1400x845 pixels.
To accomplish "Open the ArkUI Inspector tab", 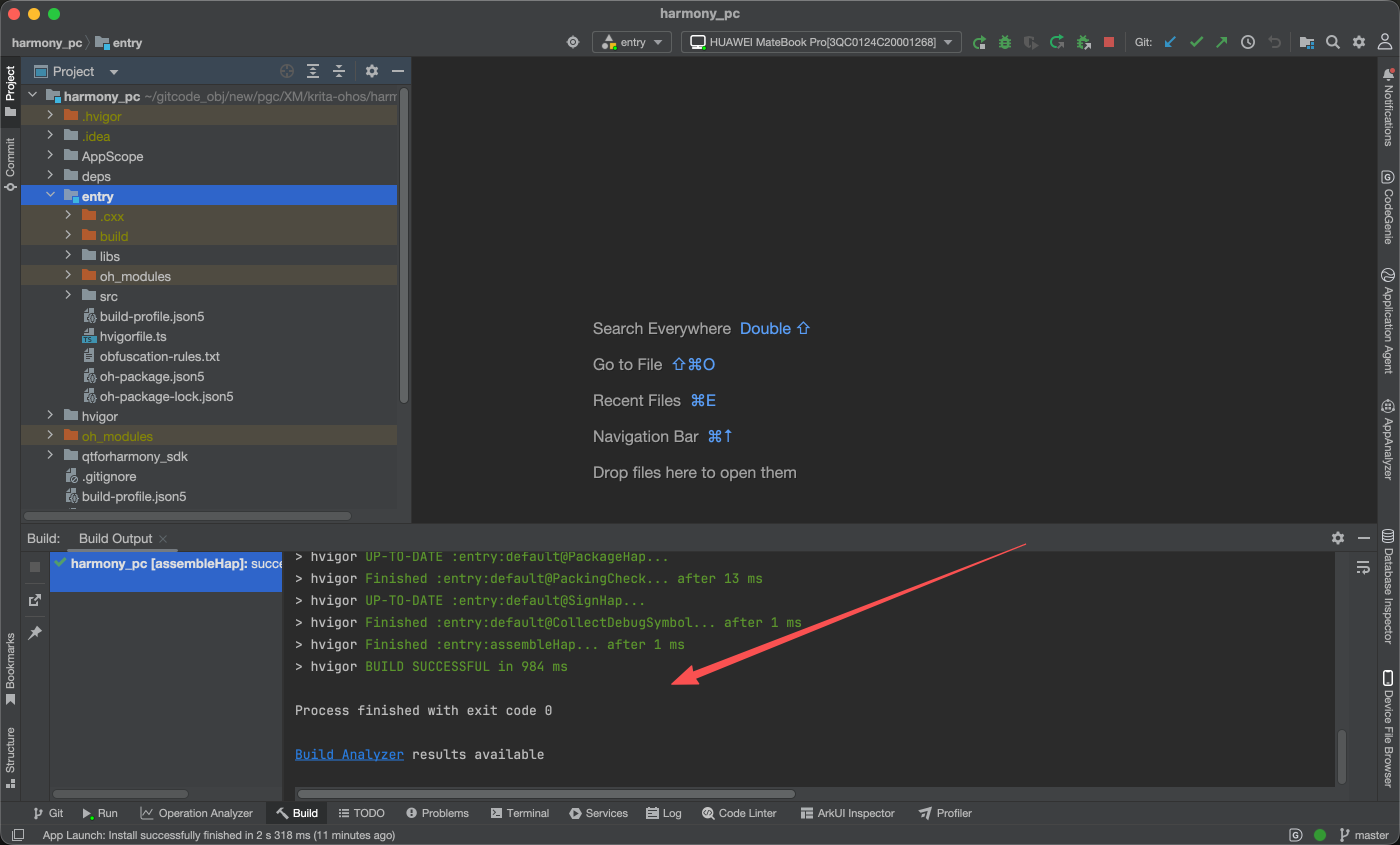I will click(847, 812).
